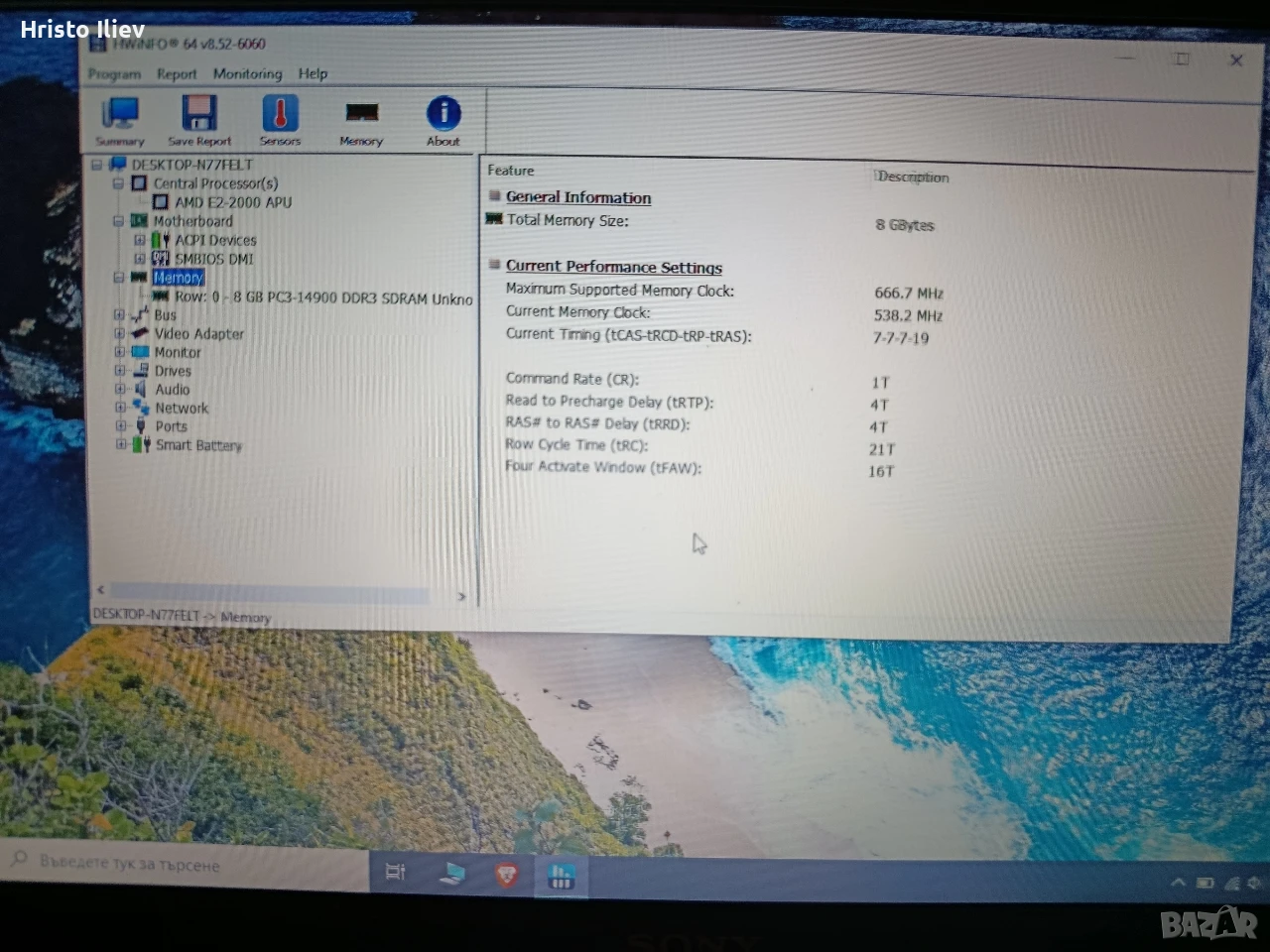Click the 538.2 MHz value
1270x952 pixels.
908,316
